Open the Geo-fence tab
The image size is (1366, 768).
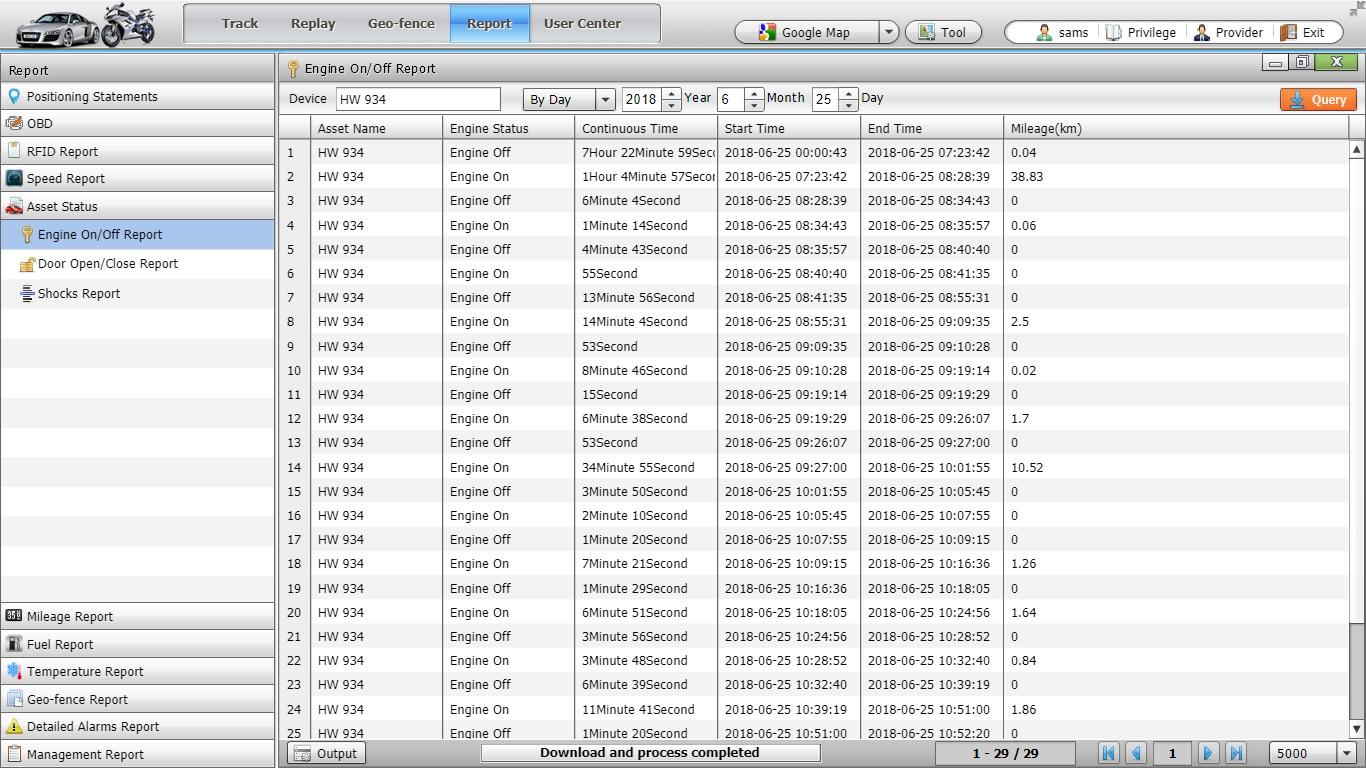coord(401,23)
